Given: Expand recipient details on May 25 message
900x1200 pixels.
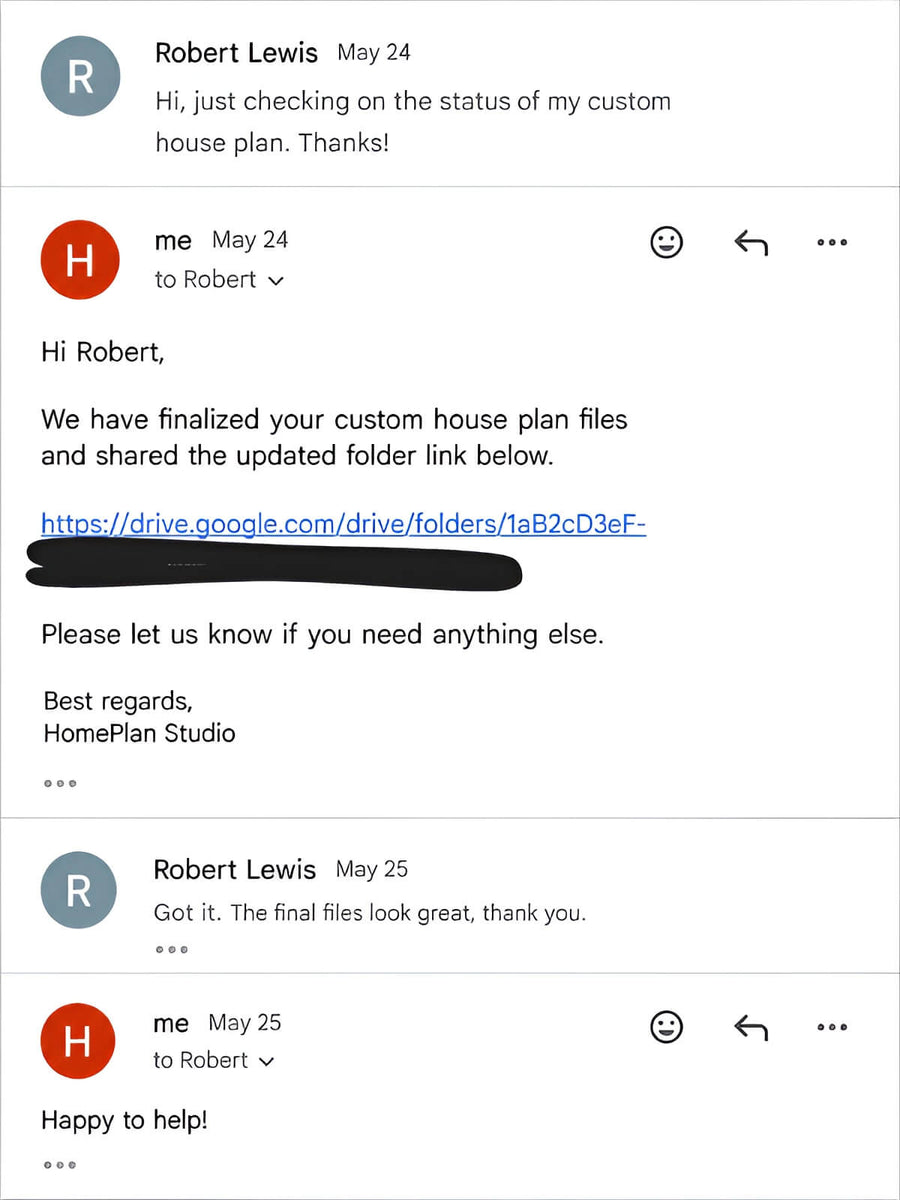Looking at the screenshot, I should click(266, 1062).
